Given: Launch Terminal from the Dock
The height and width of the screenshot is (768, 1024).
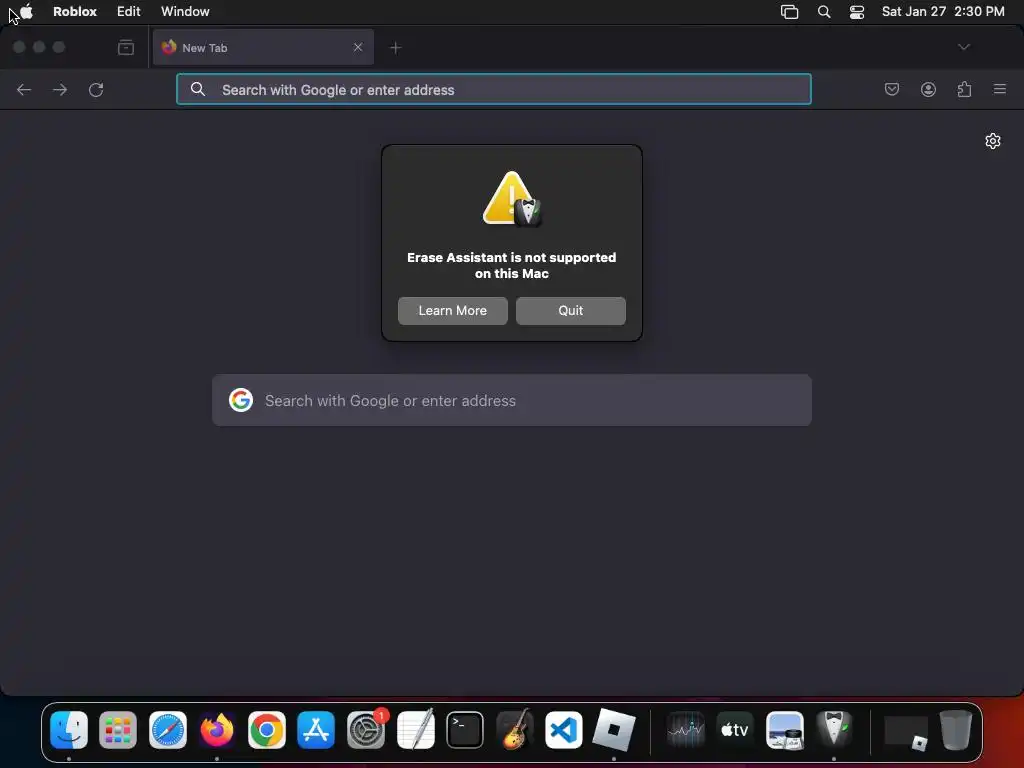Looking at the screenshot, I should click(465, 730).
